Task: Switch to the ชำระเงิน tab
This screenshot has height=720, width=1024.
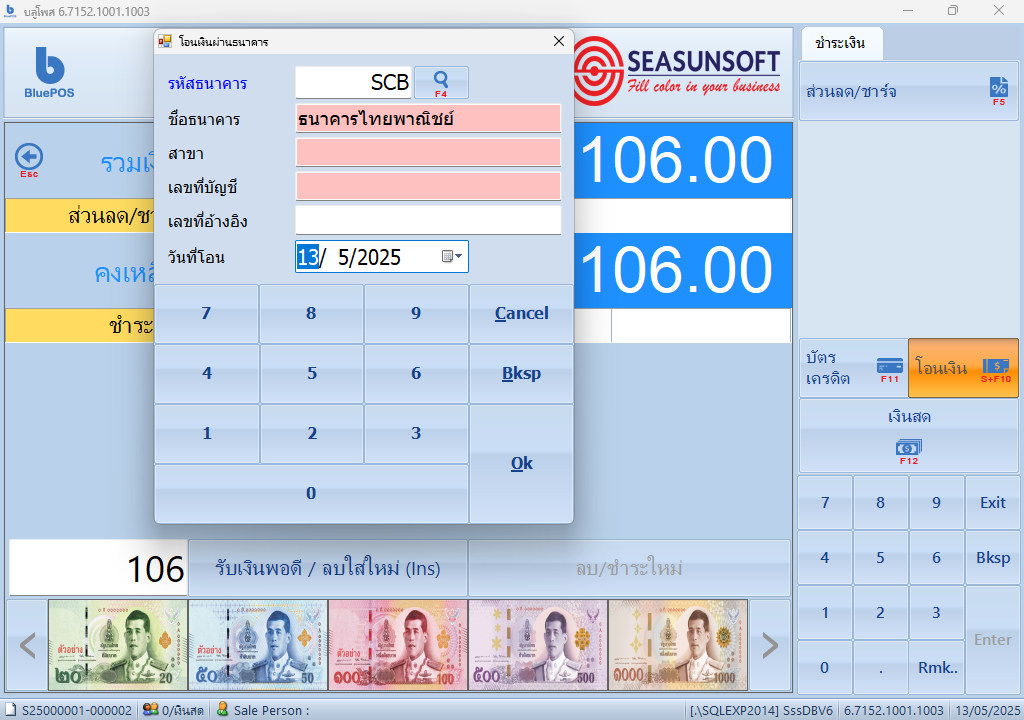Action: [843, 44]
